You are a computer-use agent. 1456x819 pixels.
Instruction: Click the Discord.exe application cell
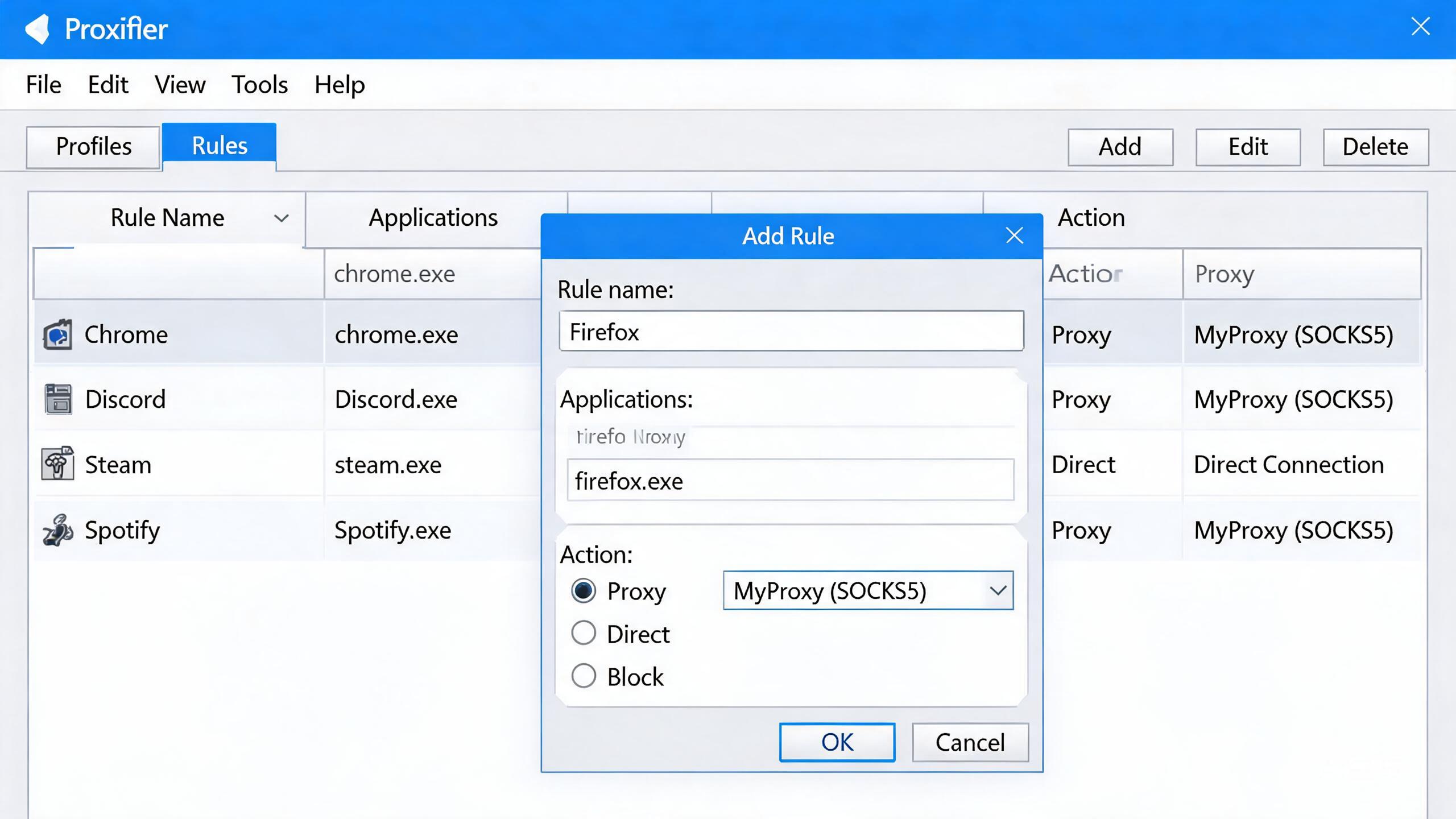tap(396, 399)
